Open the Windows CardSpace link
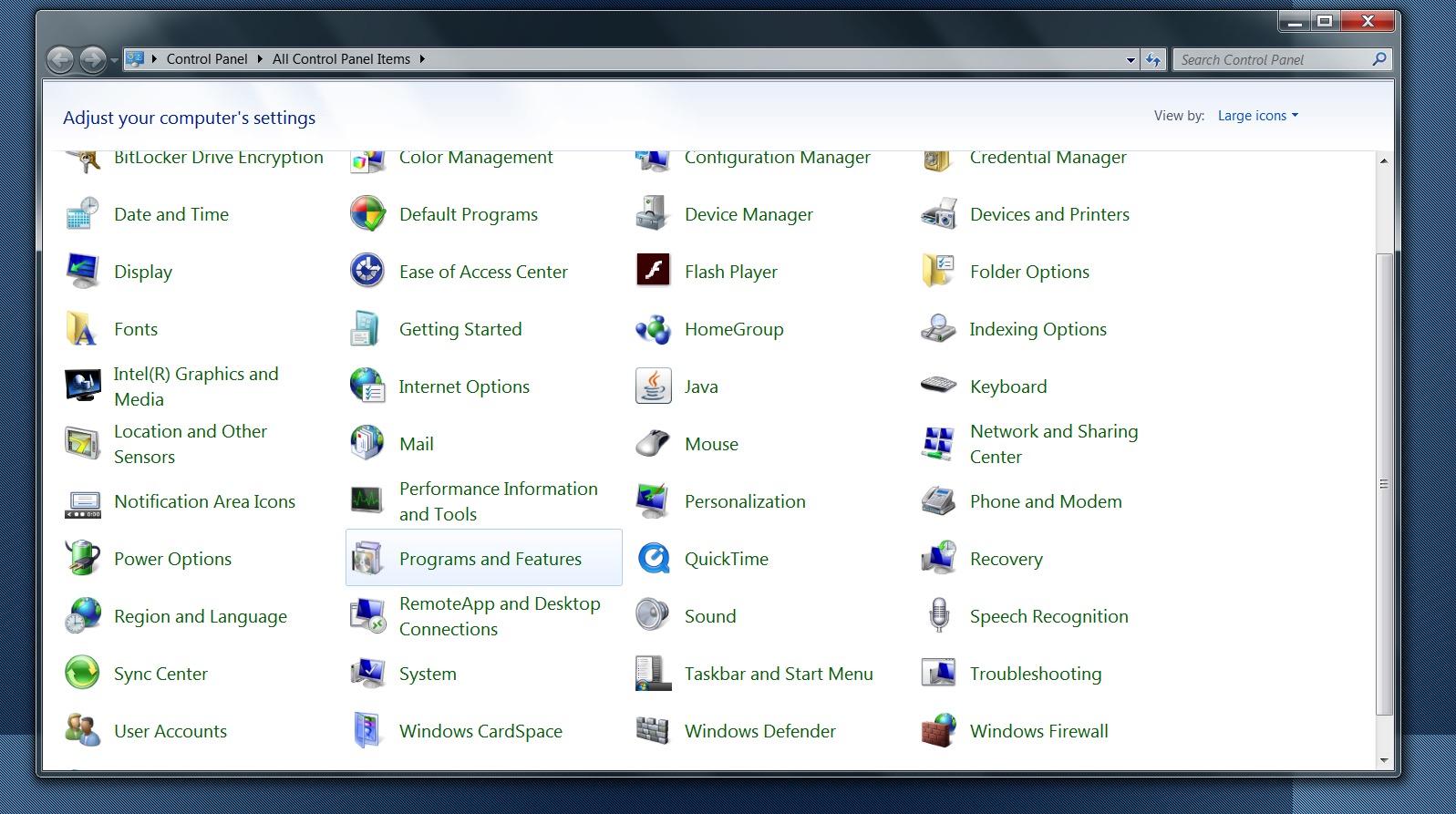 click(480, 731)
